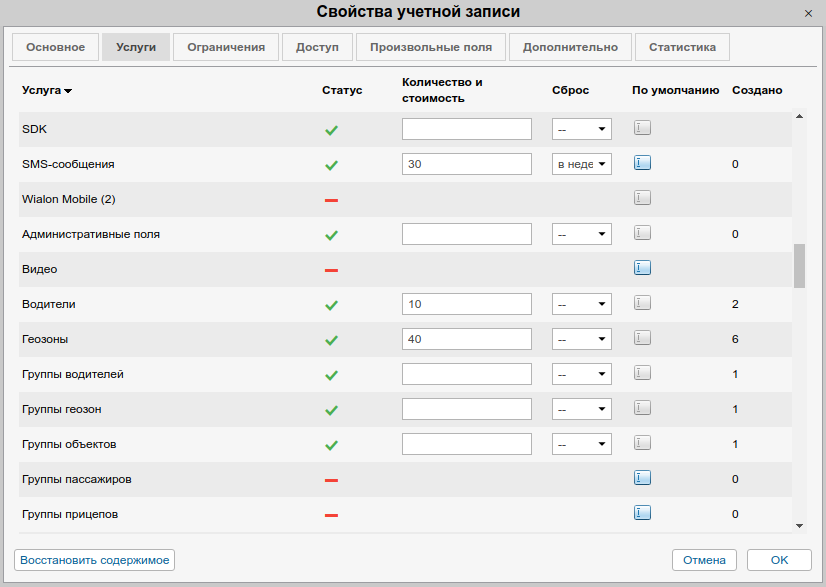Click the red status dash for Видео

click(x=331, y=270)
